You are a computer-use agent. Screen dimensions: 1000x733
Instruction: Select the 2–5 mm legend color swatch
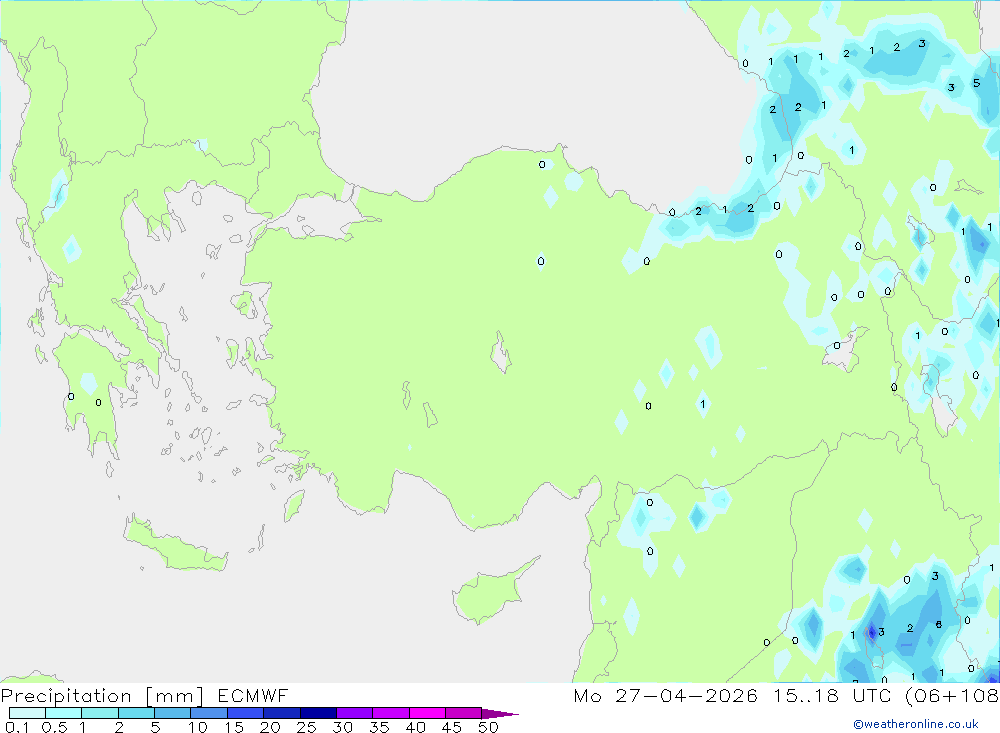point(136,713)
